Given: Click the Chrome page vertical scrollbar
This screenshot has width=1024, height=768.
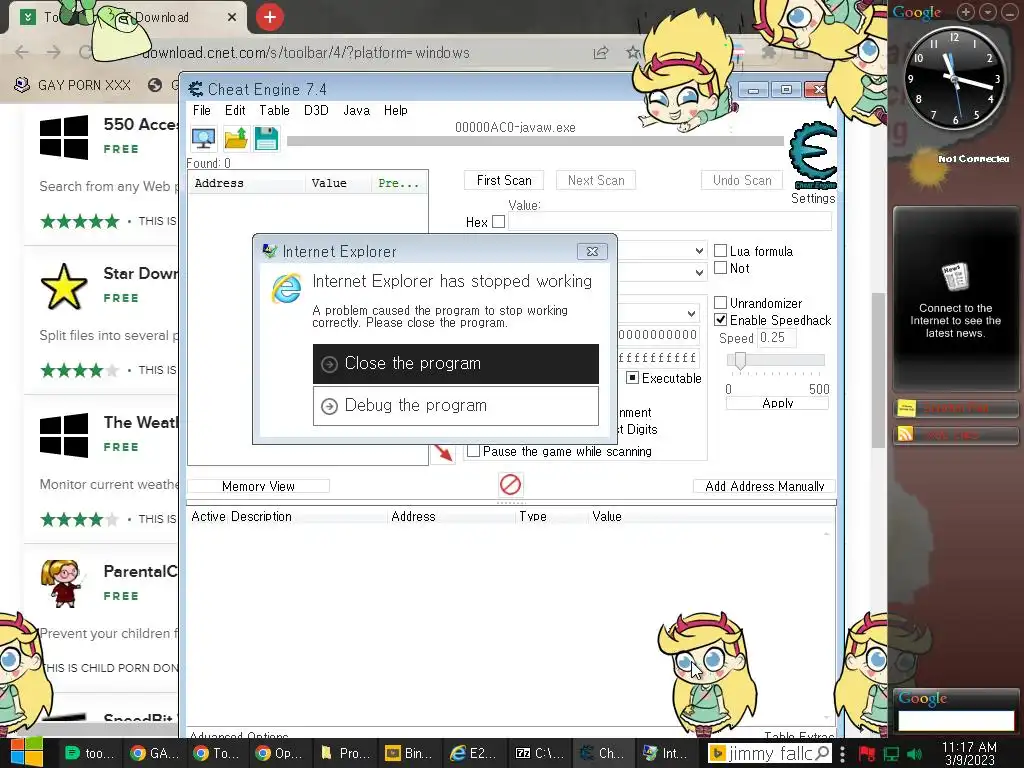Looking at the screenshot, I should click(878, 369).
